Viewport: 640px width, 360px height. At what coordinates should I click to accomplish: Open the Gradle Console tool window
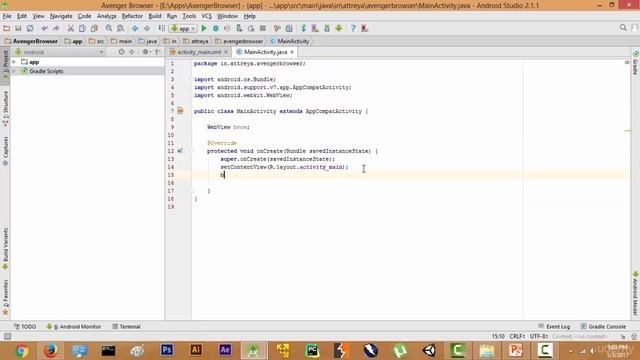(603, 327)
